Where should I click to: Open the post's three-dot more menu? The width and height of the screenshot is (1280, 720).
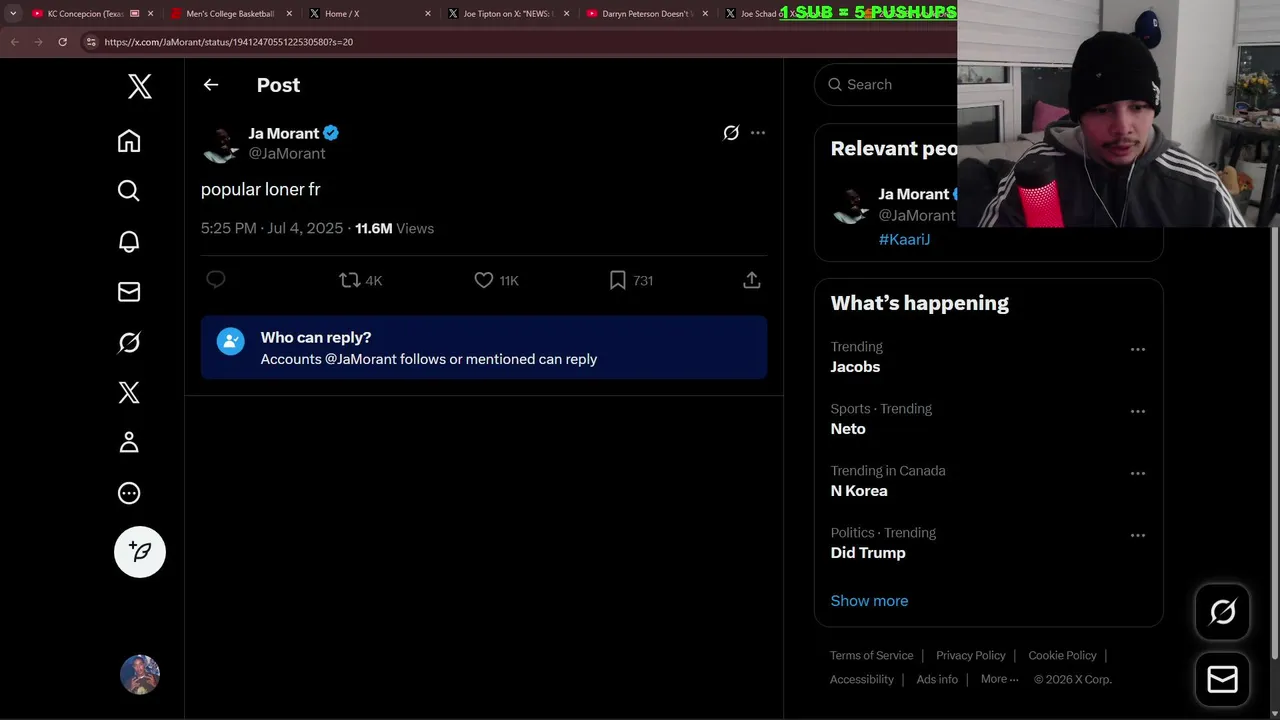click(758, 133)
